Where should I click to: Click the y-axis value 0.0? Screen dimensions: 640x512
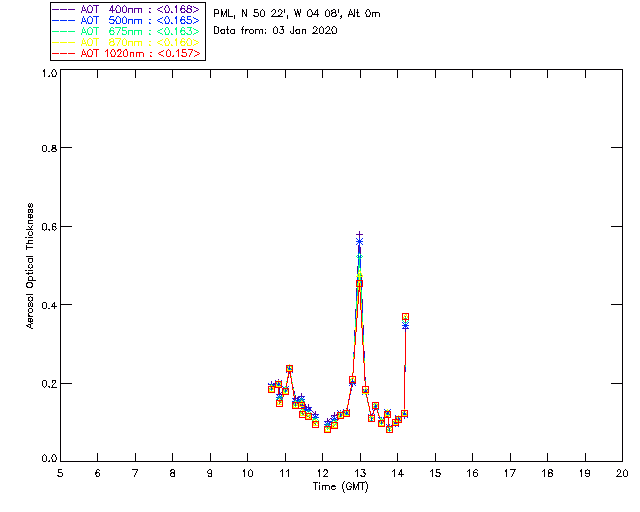click(x=49, y=459)
